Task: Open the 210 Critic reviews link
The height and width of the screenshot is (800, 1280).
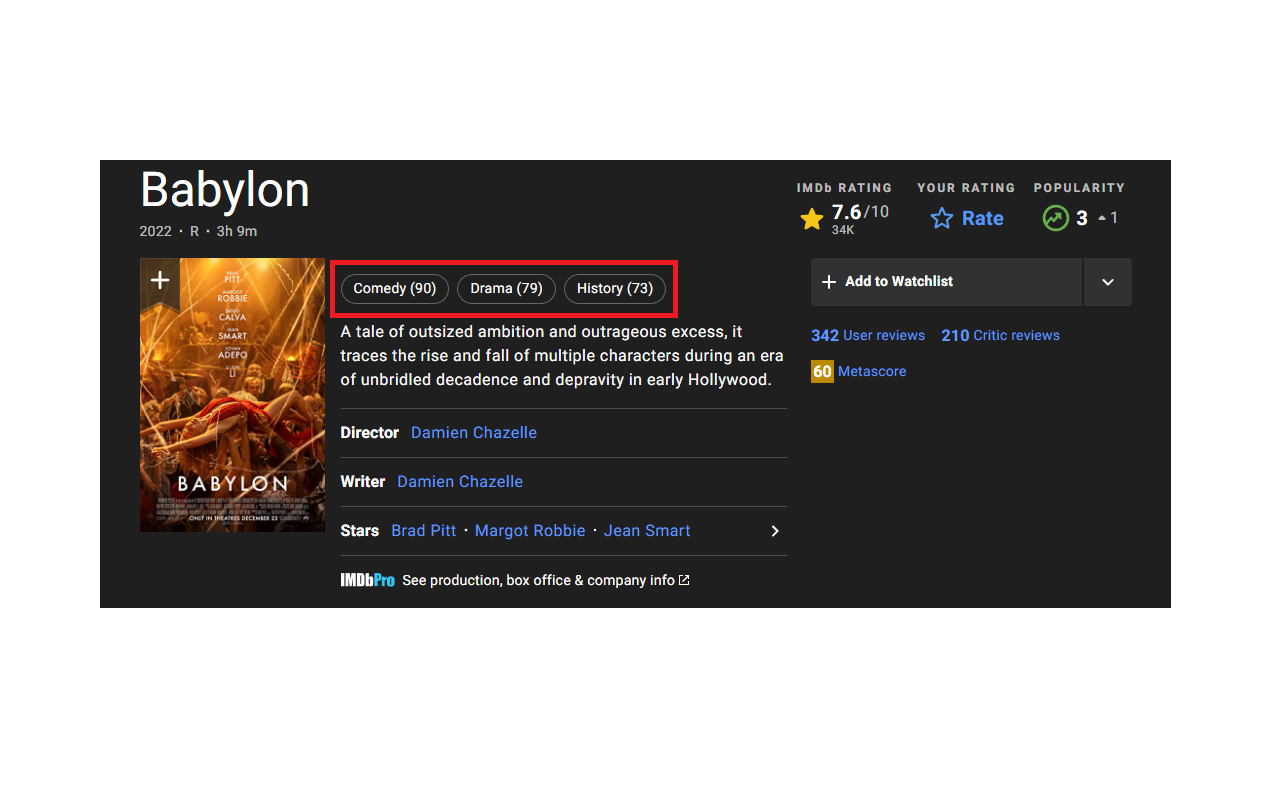Action: 1000,335
